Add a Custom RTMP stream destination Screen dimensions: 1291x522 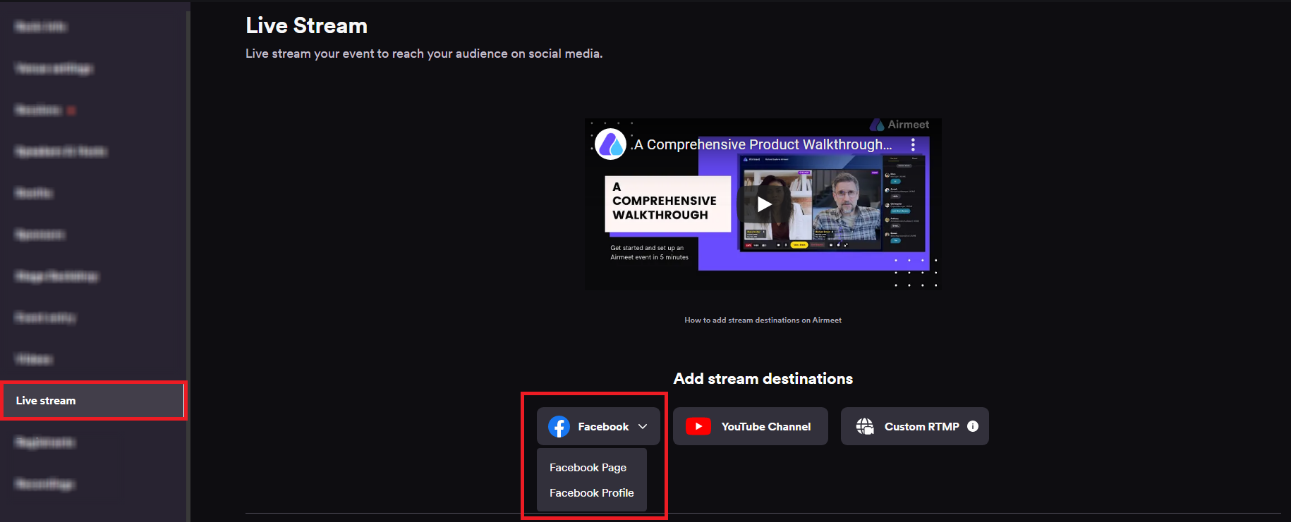[x=914, y=426]
